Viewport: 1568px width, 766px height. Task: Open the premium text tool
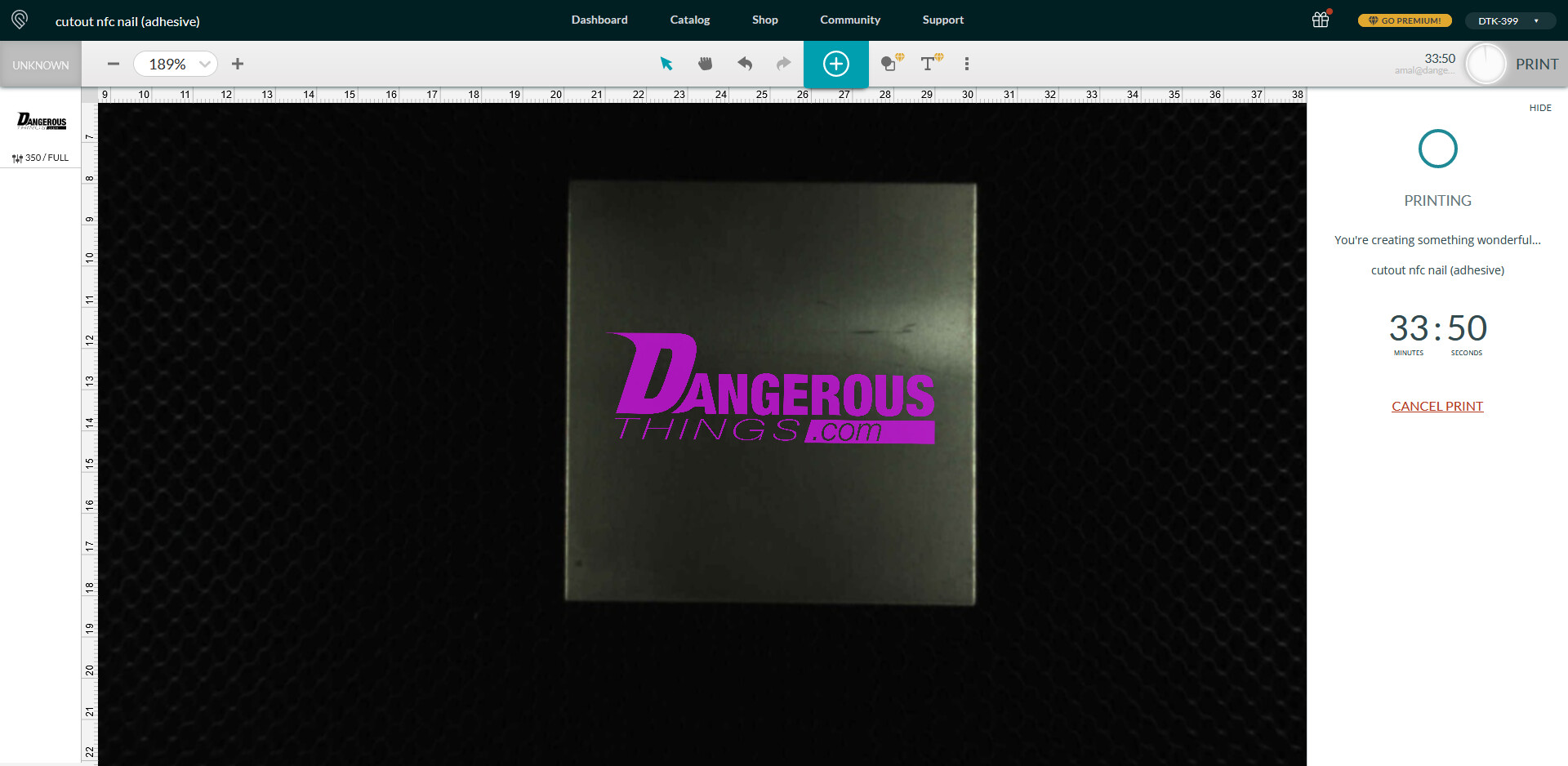tap(931, 63)
